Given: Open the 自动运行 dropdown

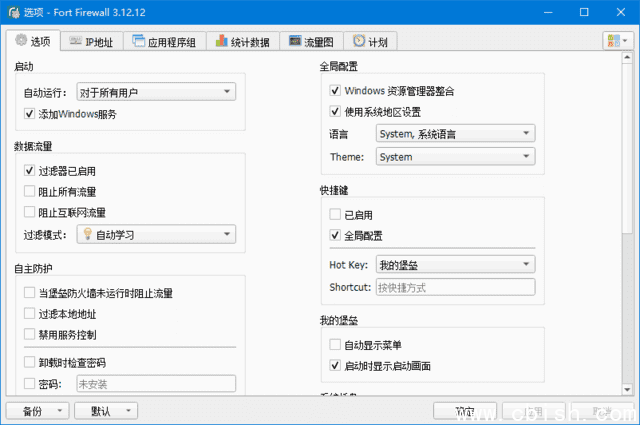Looking at the screenshot, I should coord(155,93).
